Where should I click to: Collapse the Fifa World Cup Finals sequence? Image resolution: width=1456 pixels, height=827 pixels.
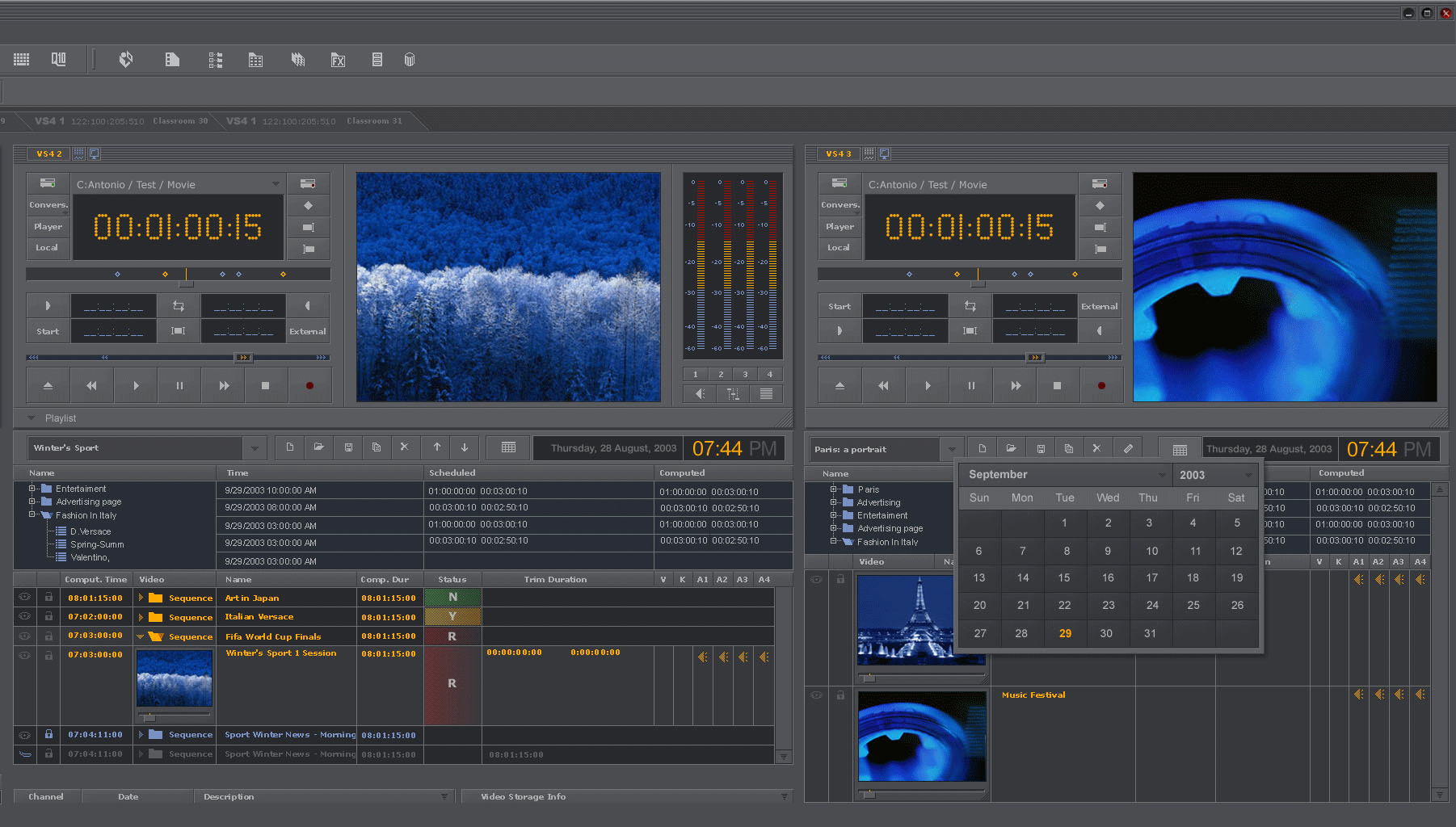point(141,636)
